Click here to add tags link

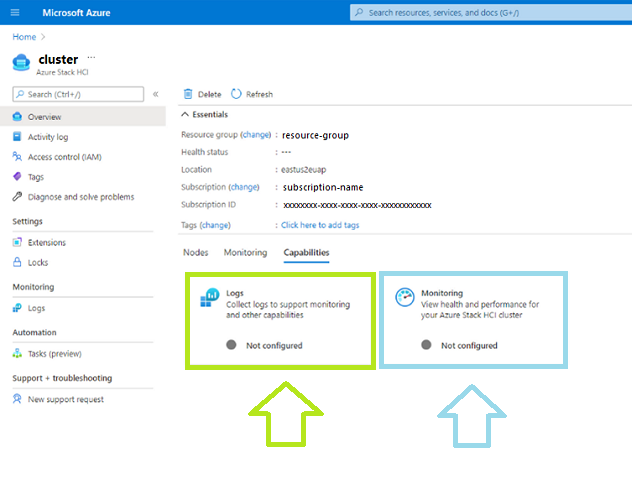pos(320,225)
